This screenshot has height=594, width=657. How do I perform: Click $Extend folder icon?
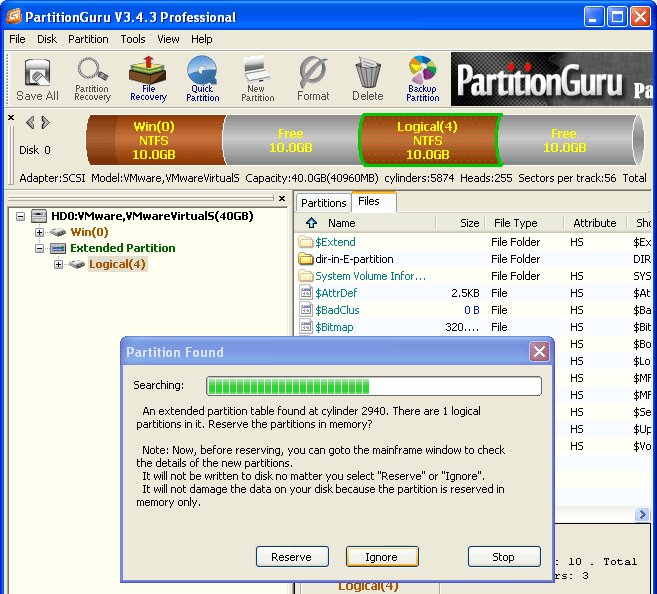coord(306,242)
